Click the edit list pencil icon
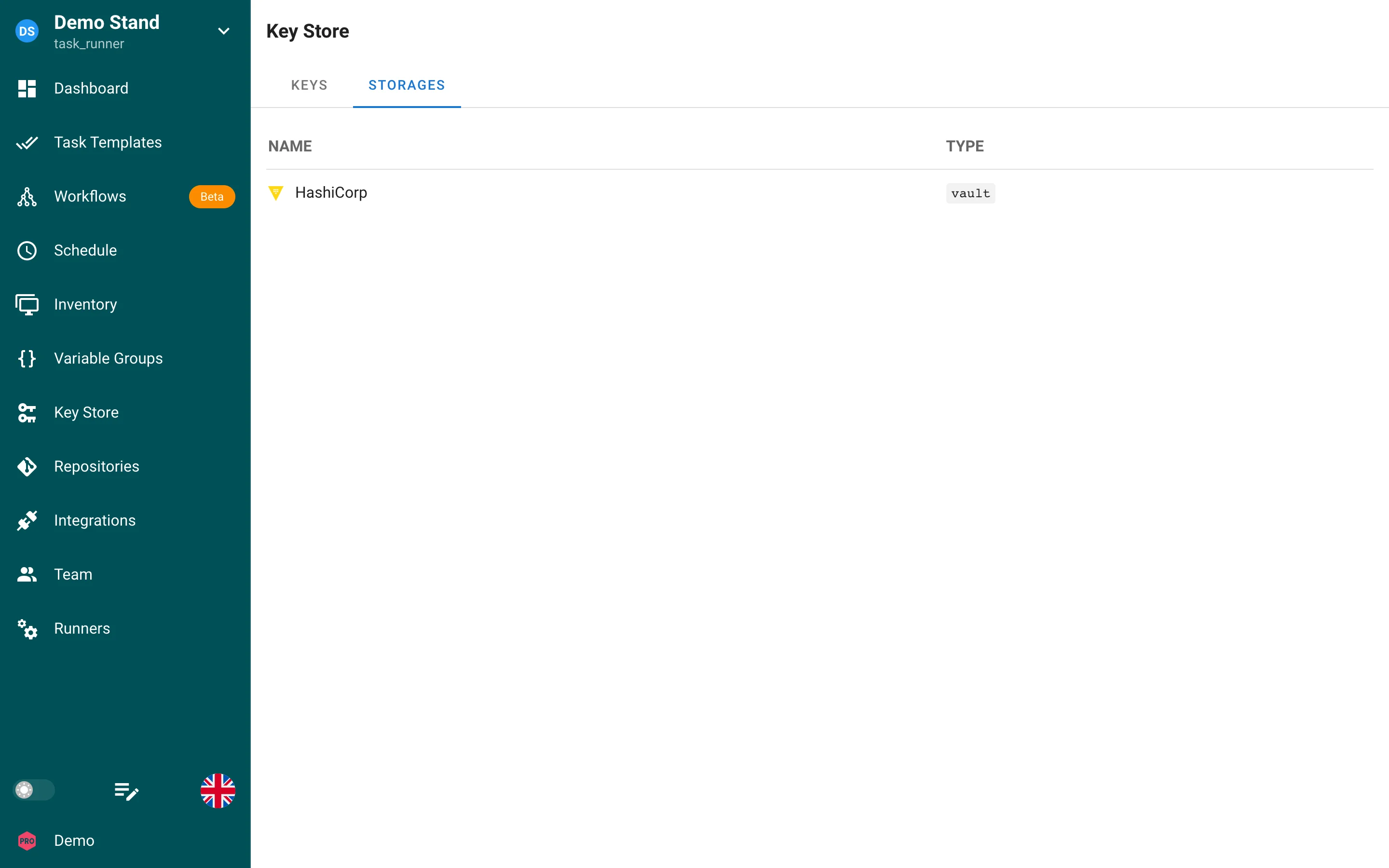Image resolution: width=1389 pixels, height=868 pixels. pyautogui.click(x=126, y=791)
